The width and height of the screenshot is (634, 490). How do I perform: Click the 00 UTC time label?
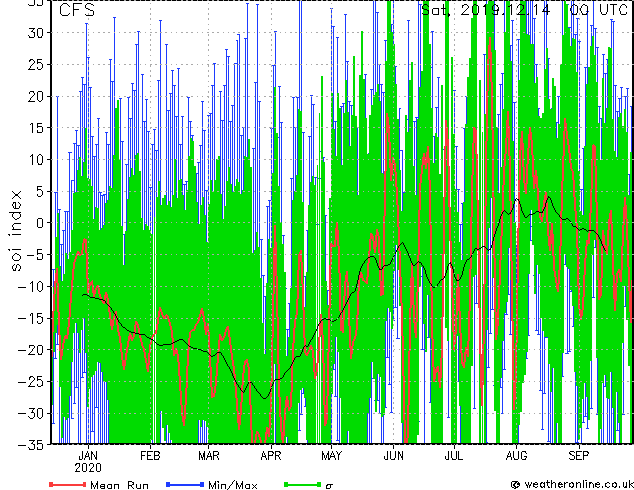(599, 10)
